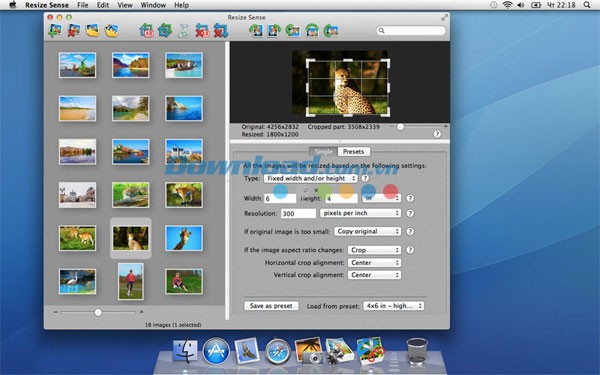The image size is (600, 375).
Task: Click the first green rotate arrow toolbar icon
Action: pos(256,30)
